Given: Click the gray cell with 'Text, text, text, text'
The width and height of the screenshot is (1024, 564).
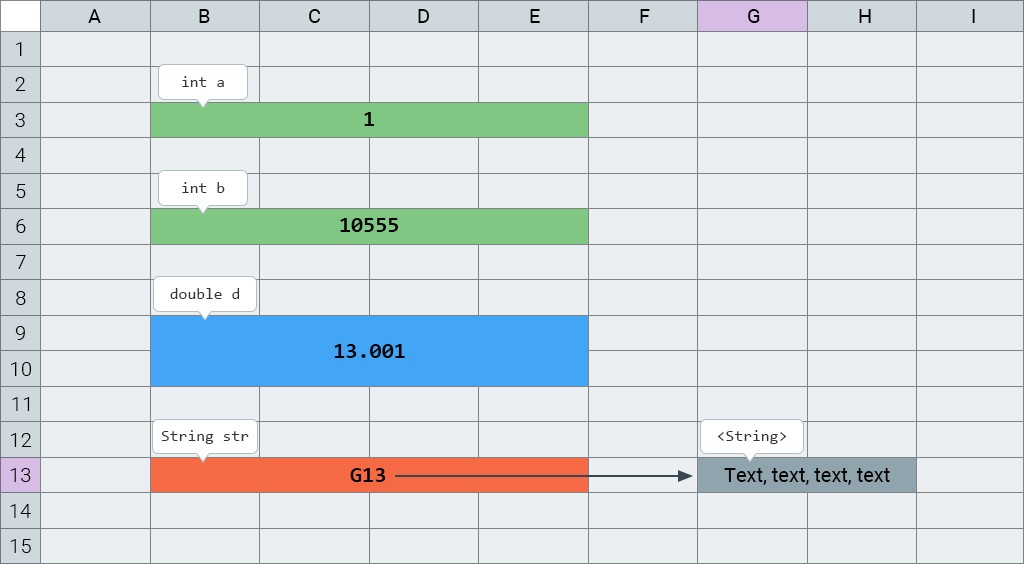Looking at the screenshot, I should [x=806, y=475].
